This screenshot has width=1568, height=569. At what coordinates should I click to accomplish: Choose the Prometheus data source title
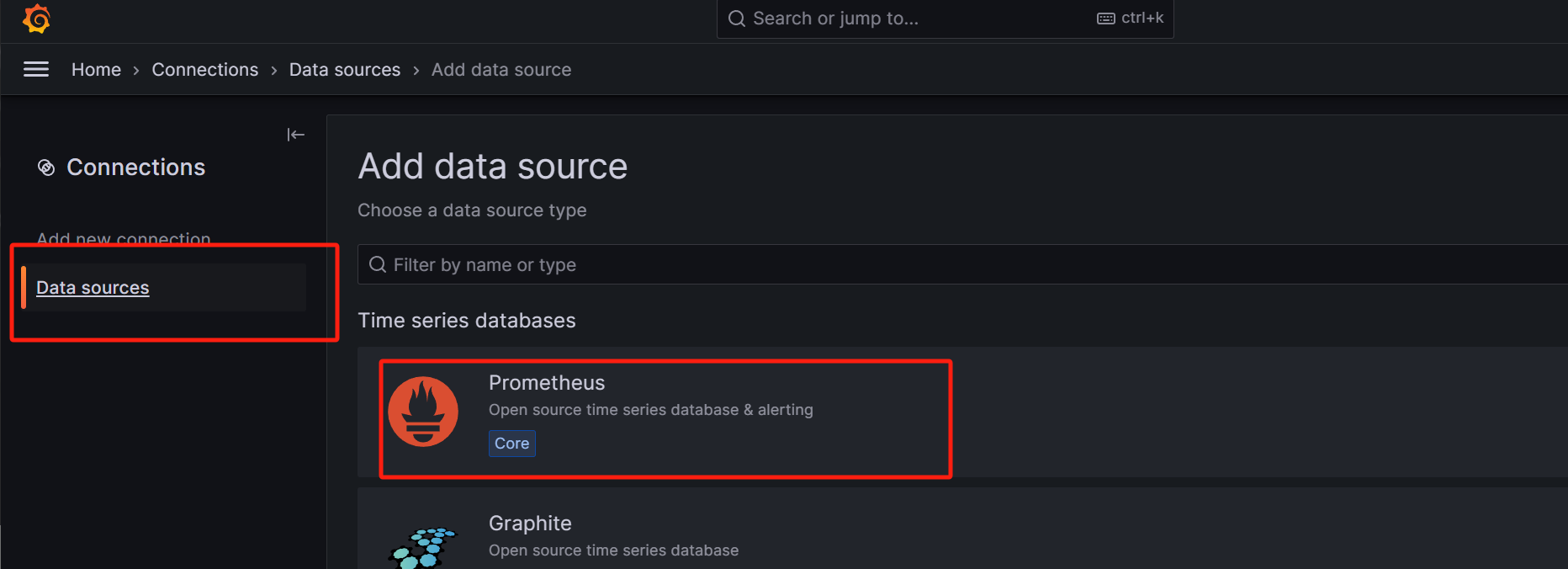click(547, 383)
